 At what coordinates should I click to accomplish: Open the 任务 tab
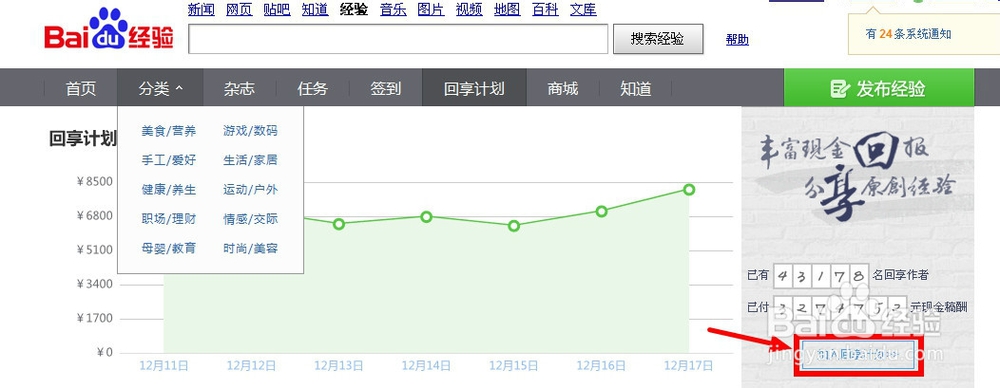[x=312, y=88]
